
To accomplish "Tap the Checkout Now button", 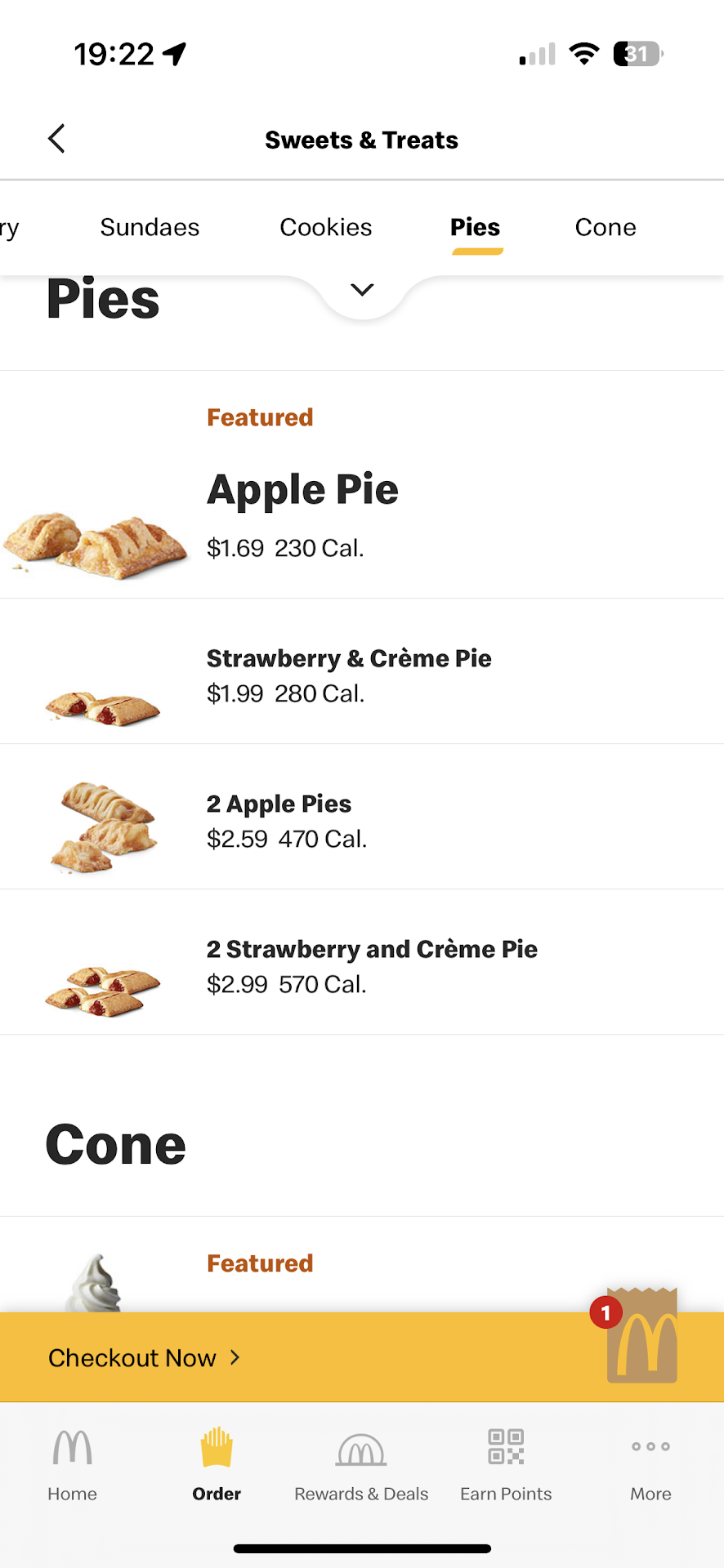I will tap(132, 1357).
